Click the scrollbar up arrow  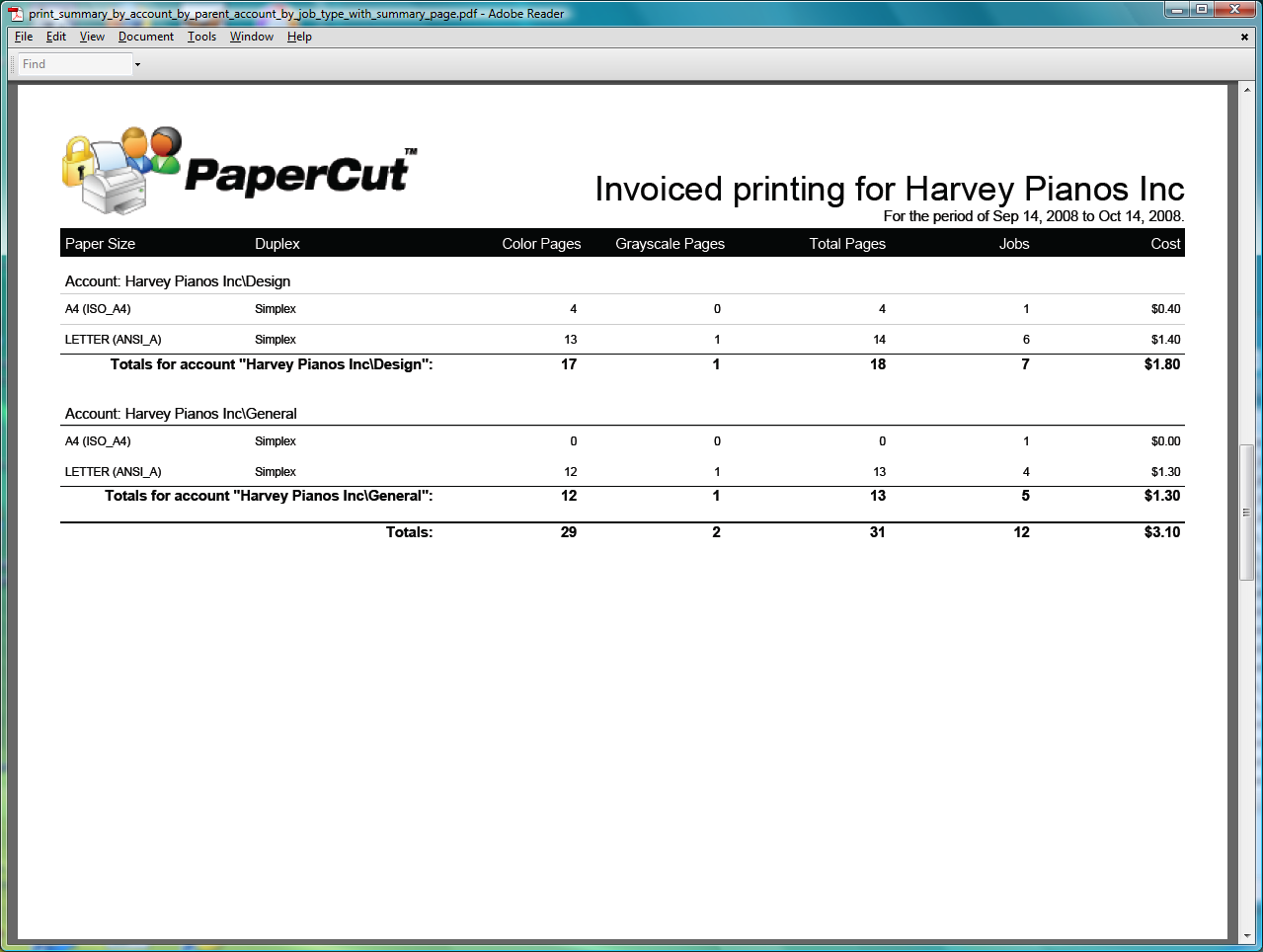click(1246, 90)
